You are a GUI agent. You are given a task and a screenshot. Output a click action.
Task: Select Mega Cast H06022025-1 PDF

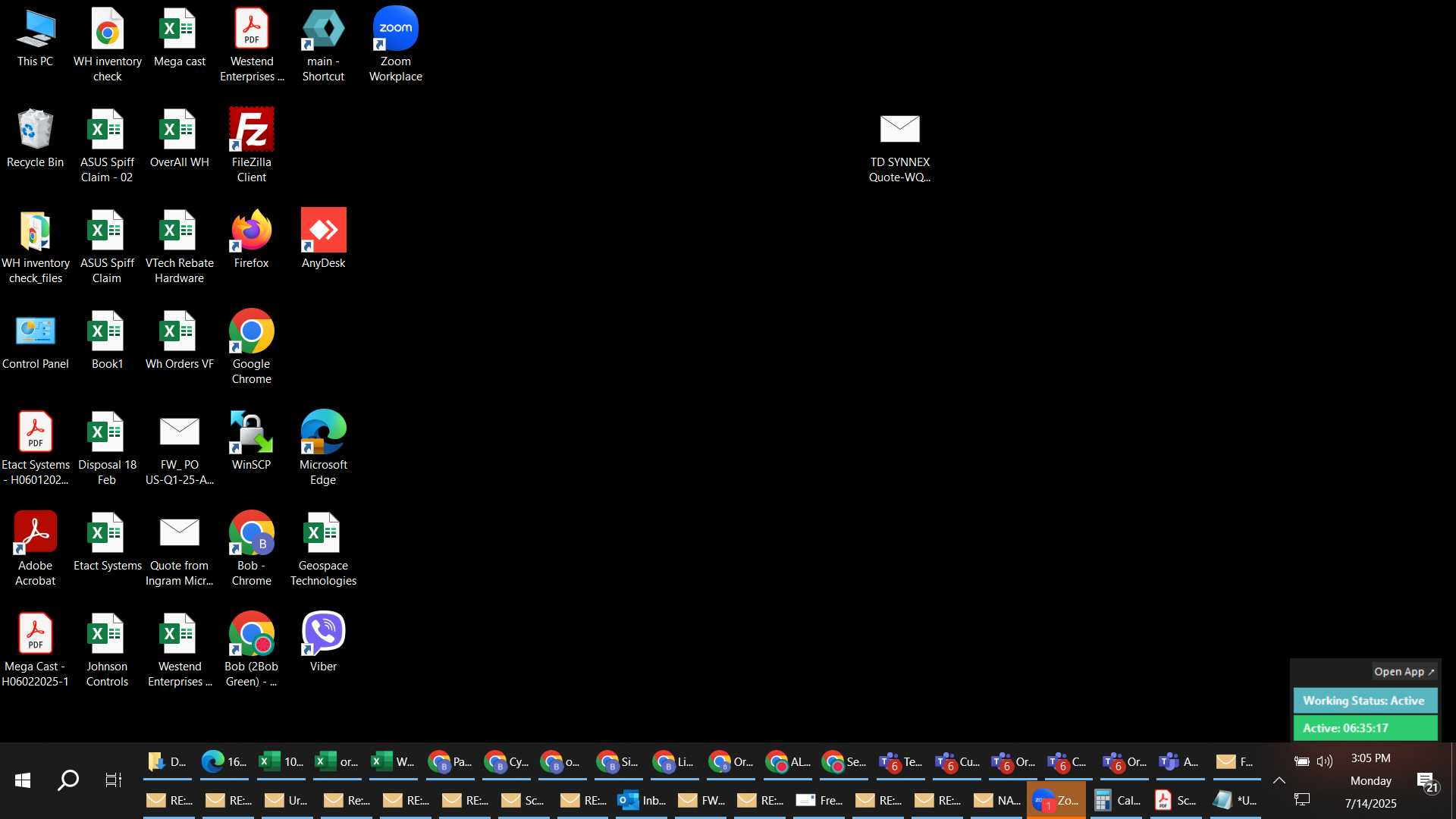[x=35, y=650]
